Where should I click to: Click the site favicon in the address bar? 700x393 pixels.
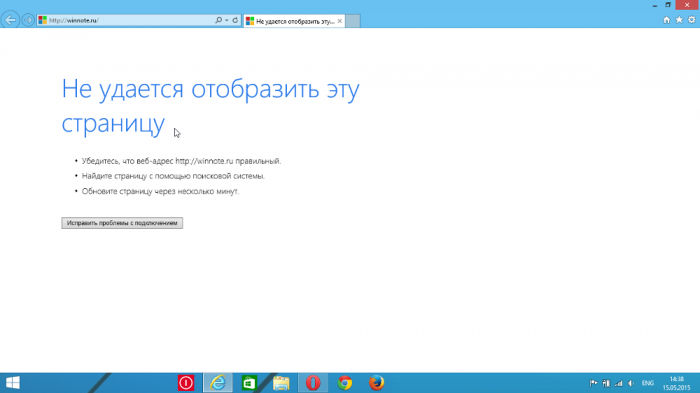pyautogui.click(x=42, y=20)
